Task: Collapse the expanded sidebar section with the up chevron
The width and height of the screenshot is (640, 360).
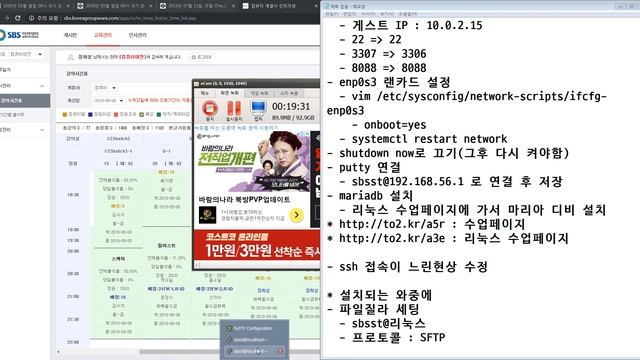Action: (x=42, y=86)
